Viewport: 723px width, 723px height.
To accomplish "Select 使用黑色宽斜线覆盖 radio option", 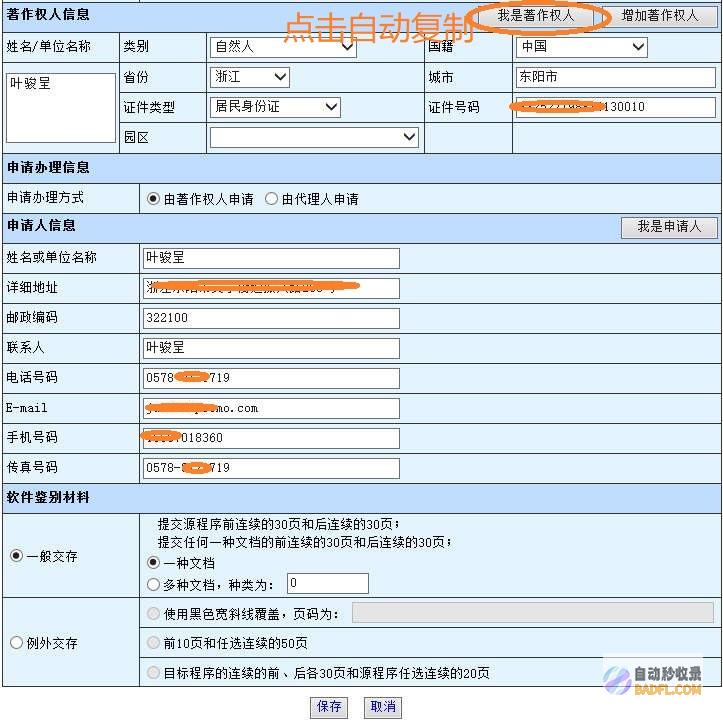I will coord(153,614).
